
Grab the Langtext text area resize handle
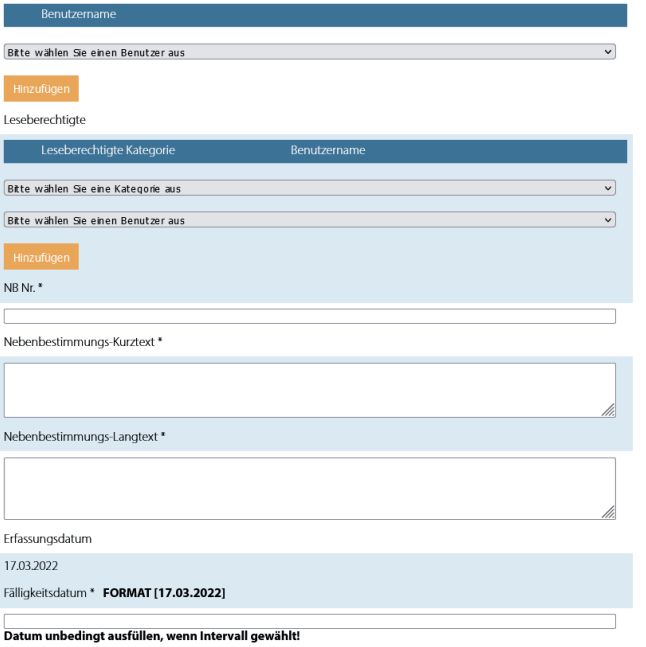[609, 513]
